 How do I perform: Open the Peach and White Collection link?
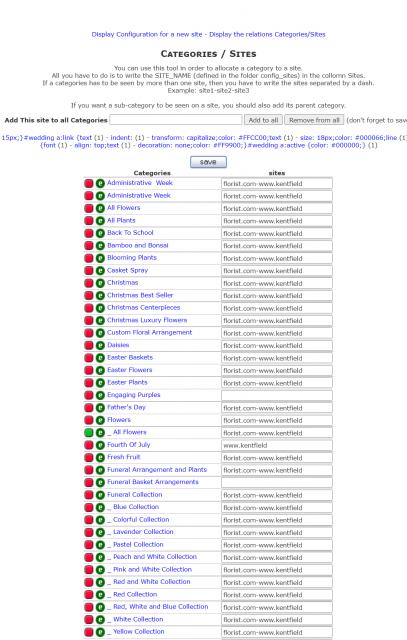(155, 557)
